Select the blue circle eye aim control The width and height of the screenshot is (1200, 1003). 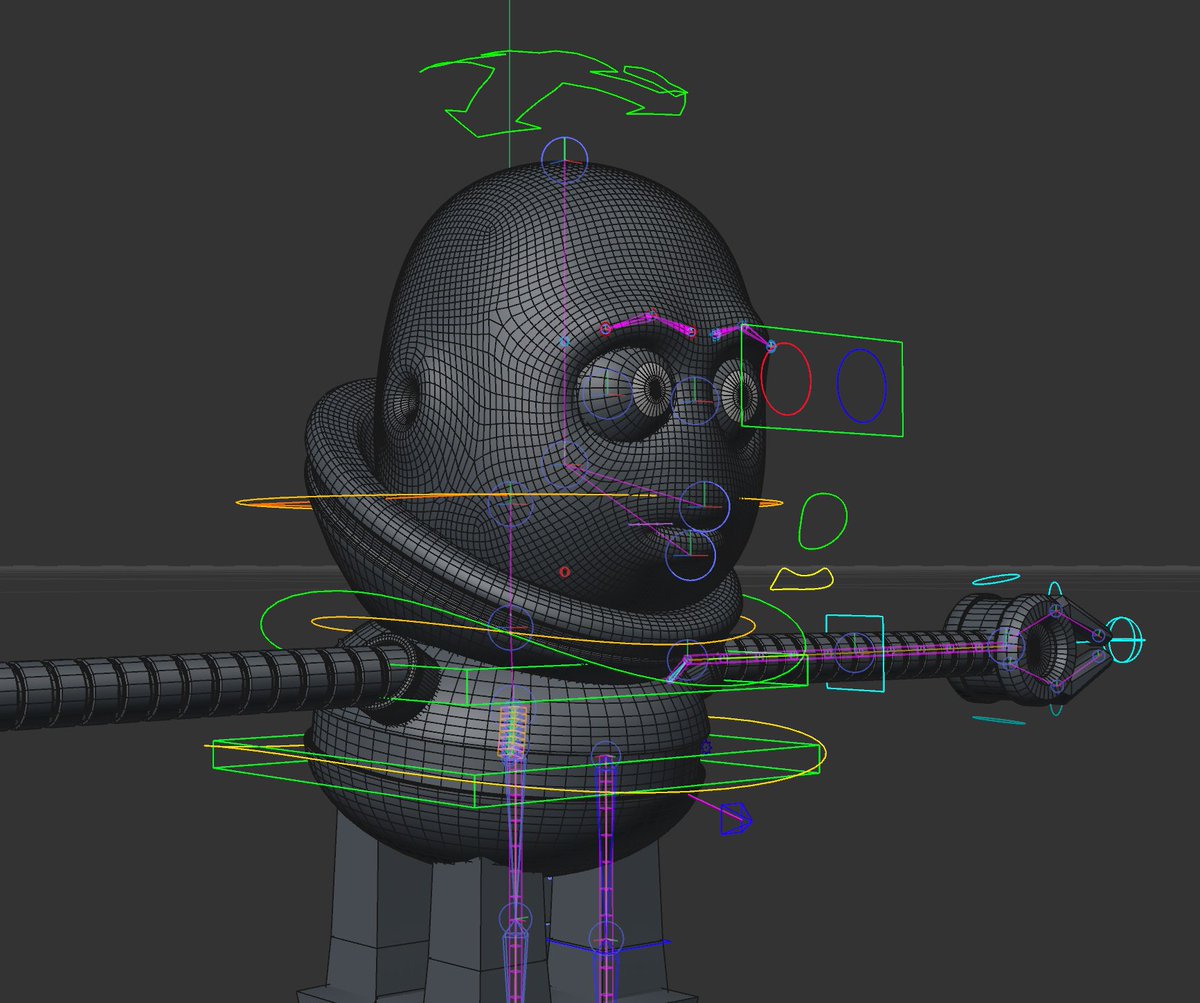click(862, 385)
